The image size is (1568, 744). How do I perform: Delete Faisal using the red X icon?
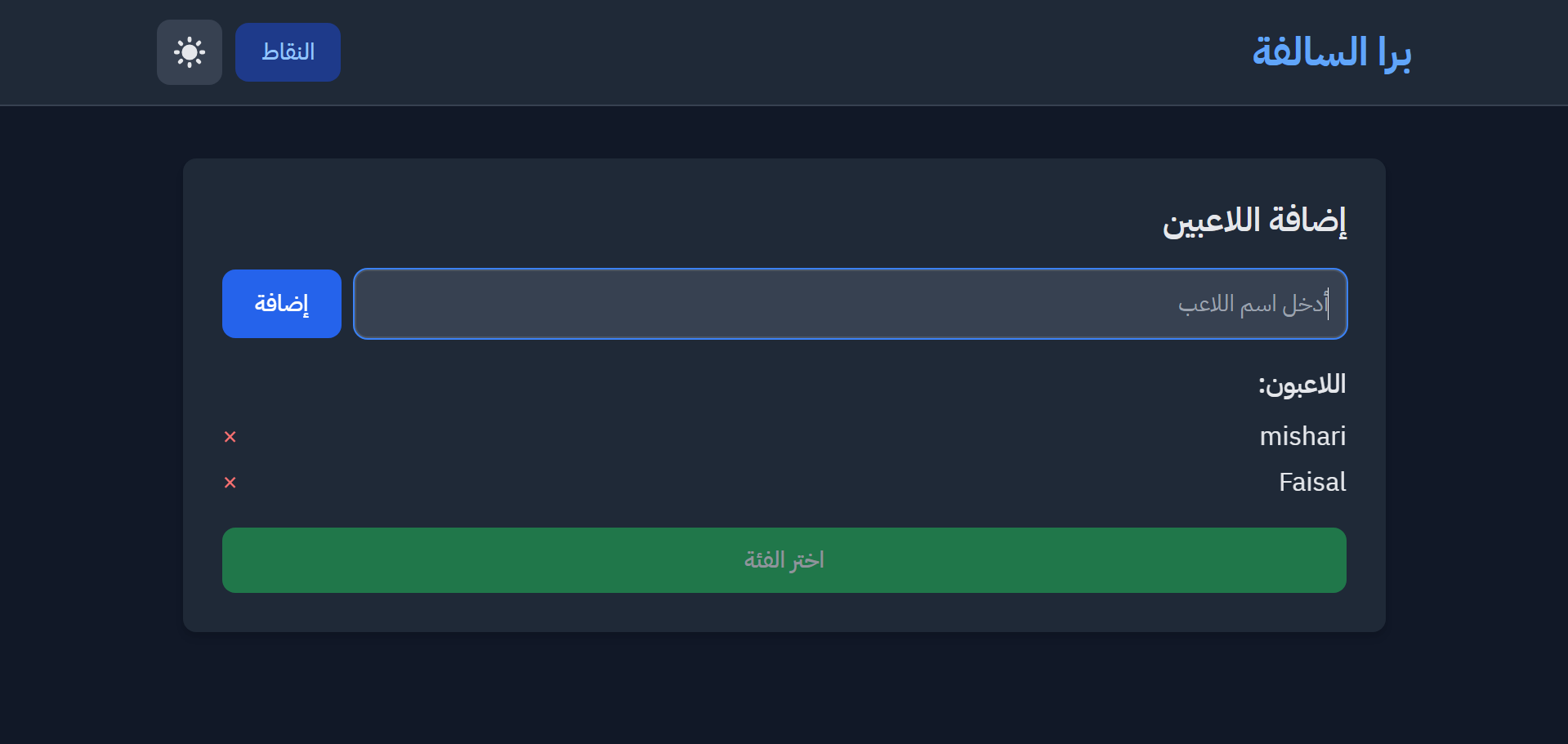pyautogui.click(x=230, y=483)
